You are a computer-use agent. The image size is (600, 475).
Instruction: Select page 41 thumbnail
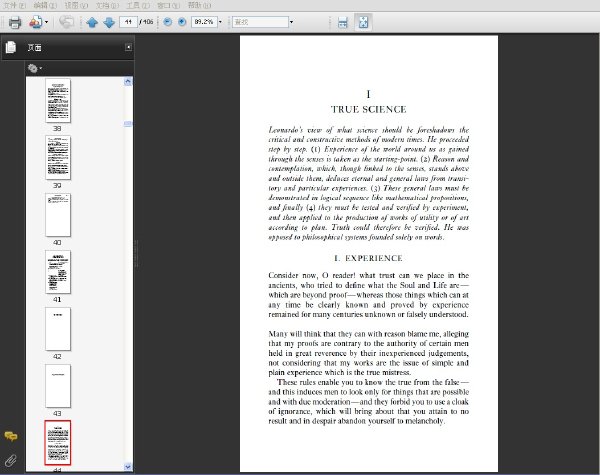(58, 272)
